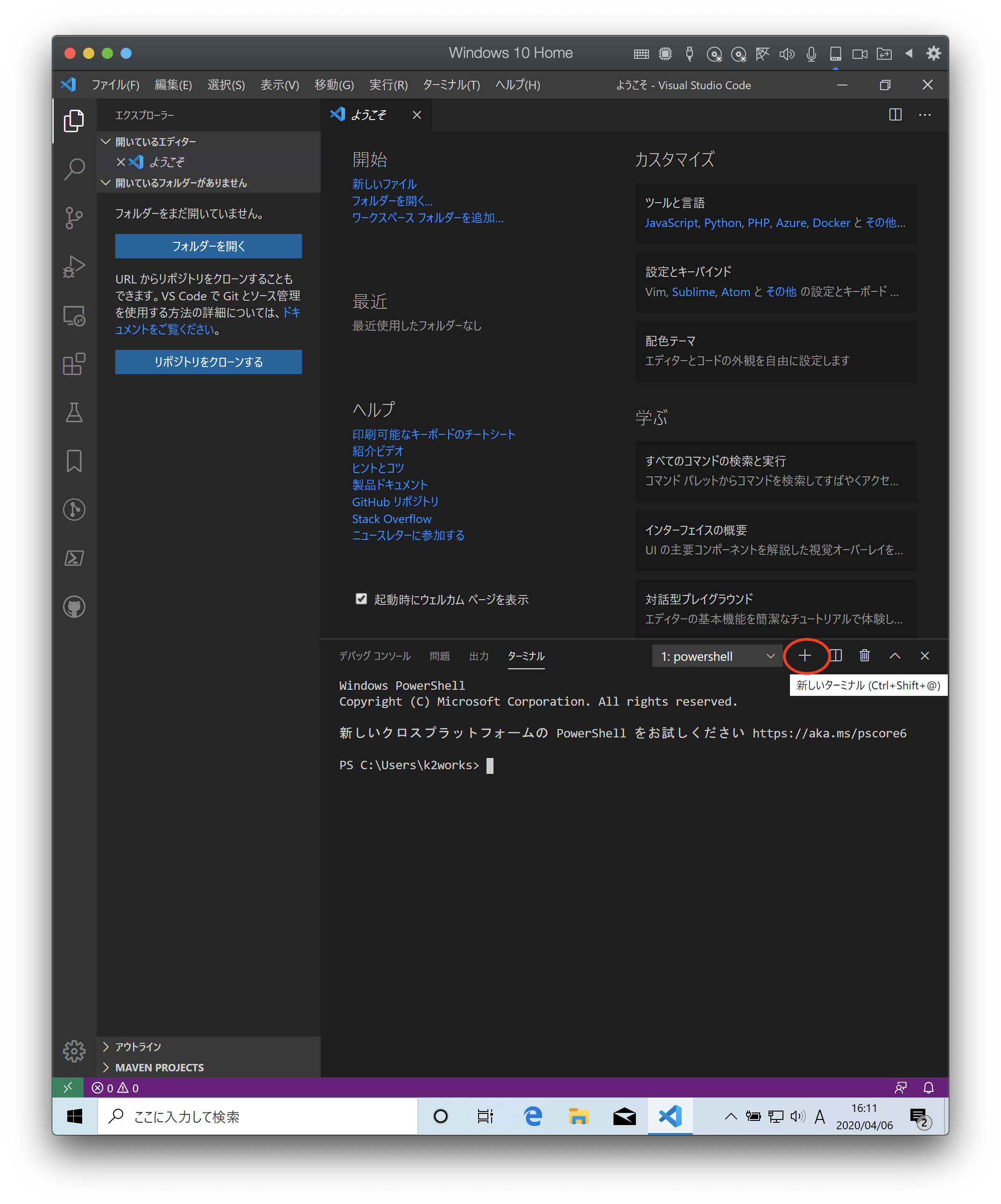This screenshot has height=1204, width=1001.
Task: Open the Search view in the activity bar
Action: tap(74, 169)
